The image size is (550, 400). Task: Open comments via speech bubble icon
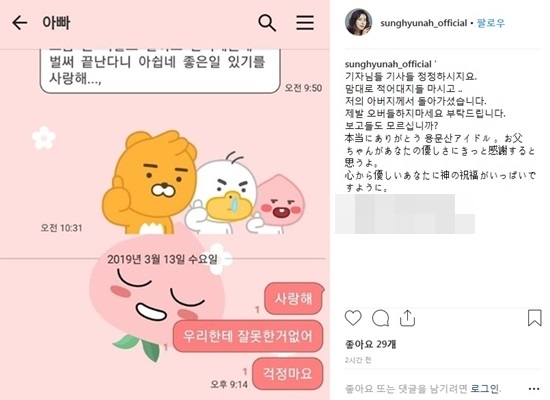pyautogui.click(x=380, y=318)
